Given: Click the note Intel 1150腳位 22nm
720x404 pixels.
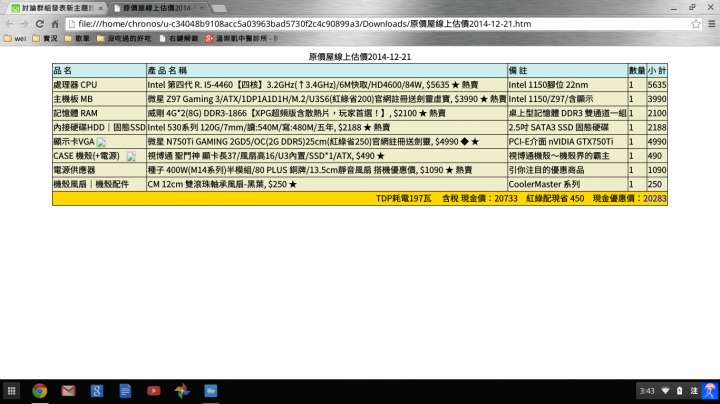Looking at the screenshot, I should [x=548, y=85].
